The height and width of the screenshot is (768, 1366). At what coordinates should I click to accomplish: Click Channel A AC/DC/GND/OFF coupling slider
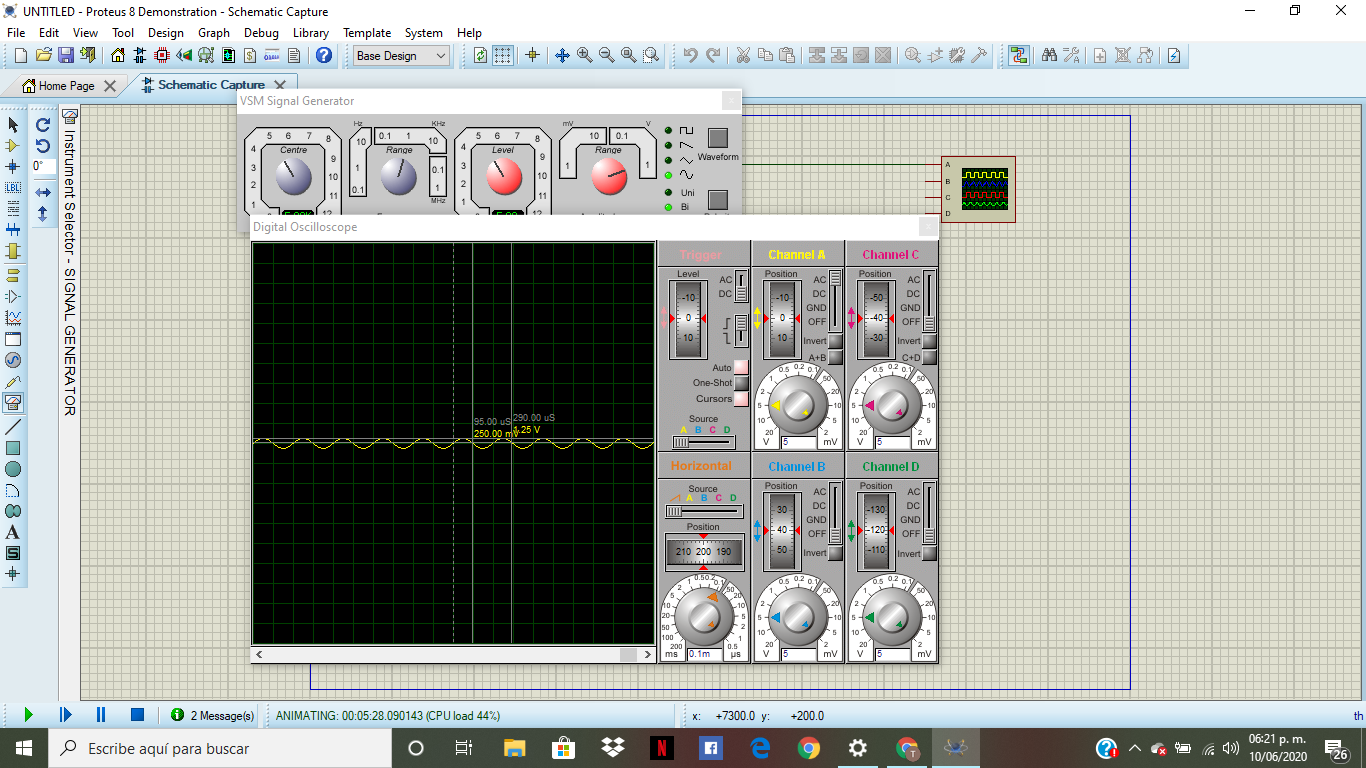pyautogui.click(x=835, y=302)
